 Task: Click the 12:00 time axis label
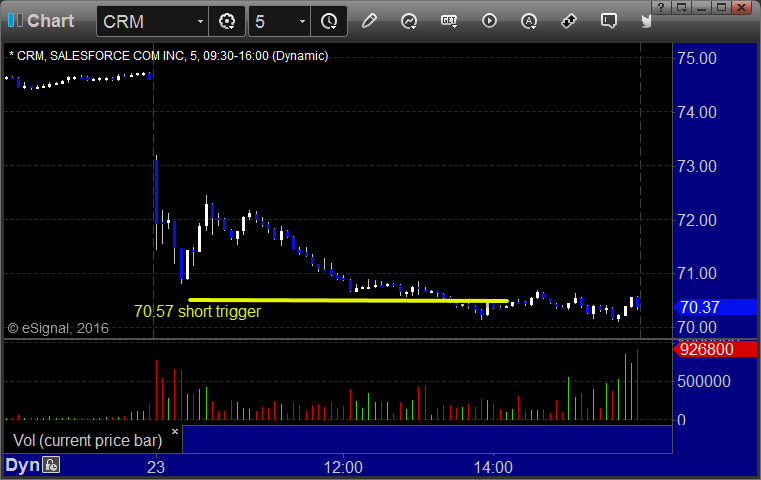pyautogui.click(x=343, y=467)
